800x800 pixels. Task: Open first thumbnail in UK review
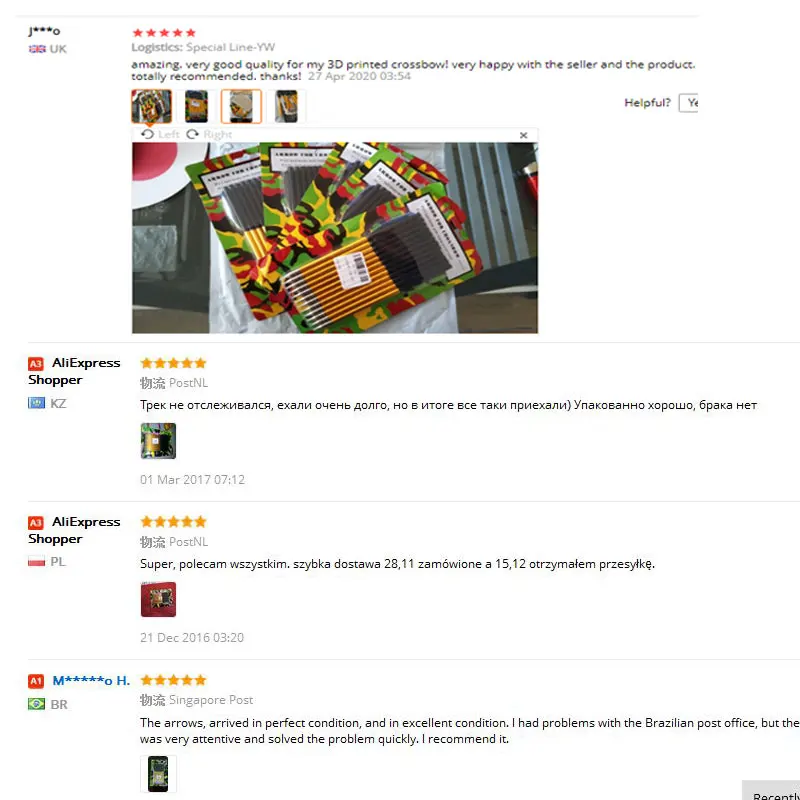[x=152, y=106]
